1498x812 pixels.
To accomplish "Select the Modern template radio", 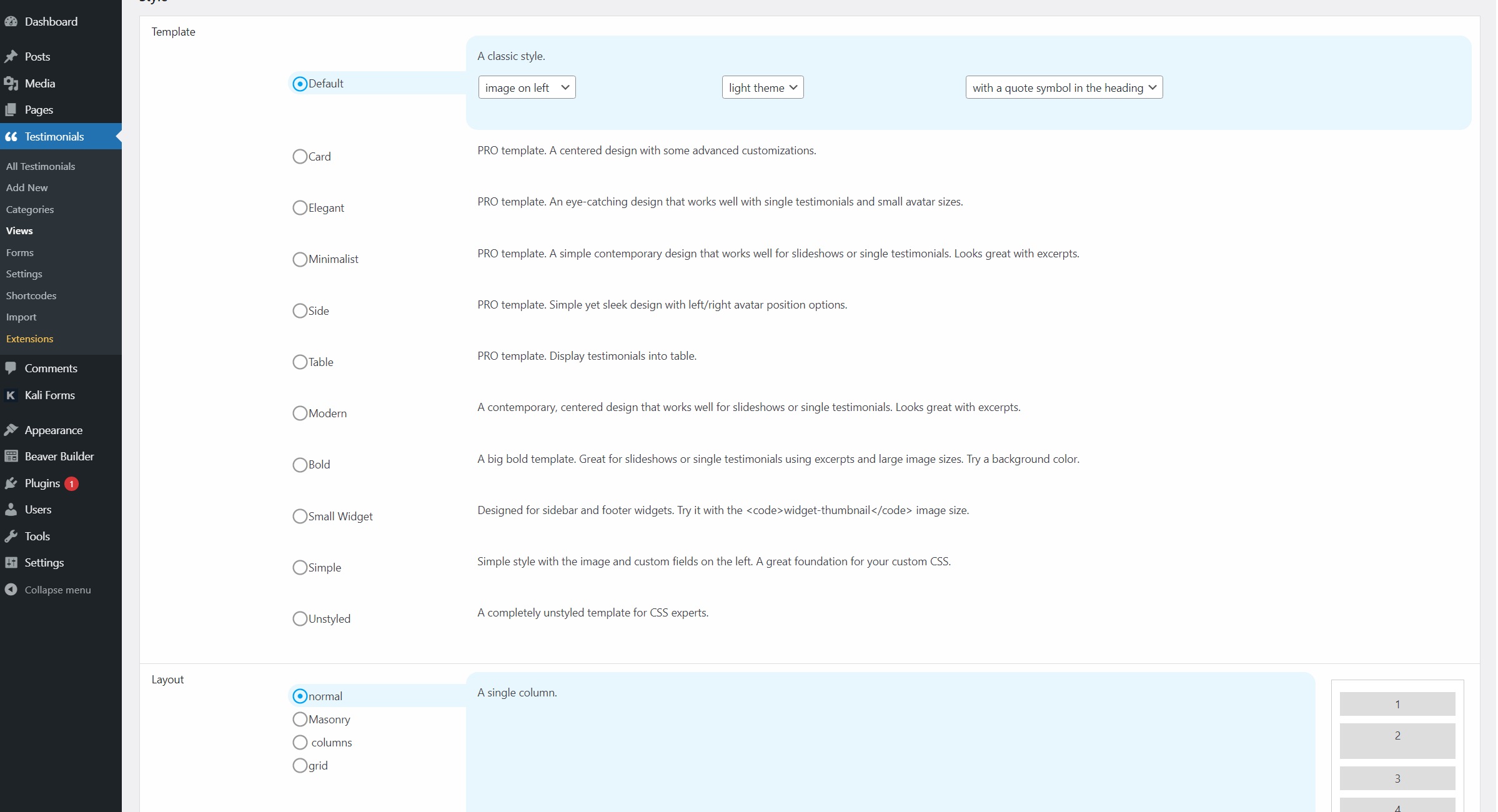I will (300, 413).
